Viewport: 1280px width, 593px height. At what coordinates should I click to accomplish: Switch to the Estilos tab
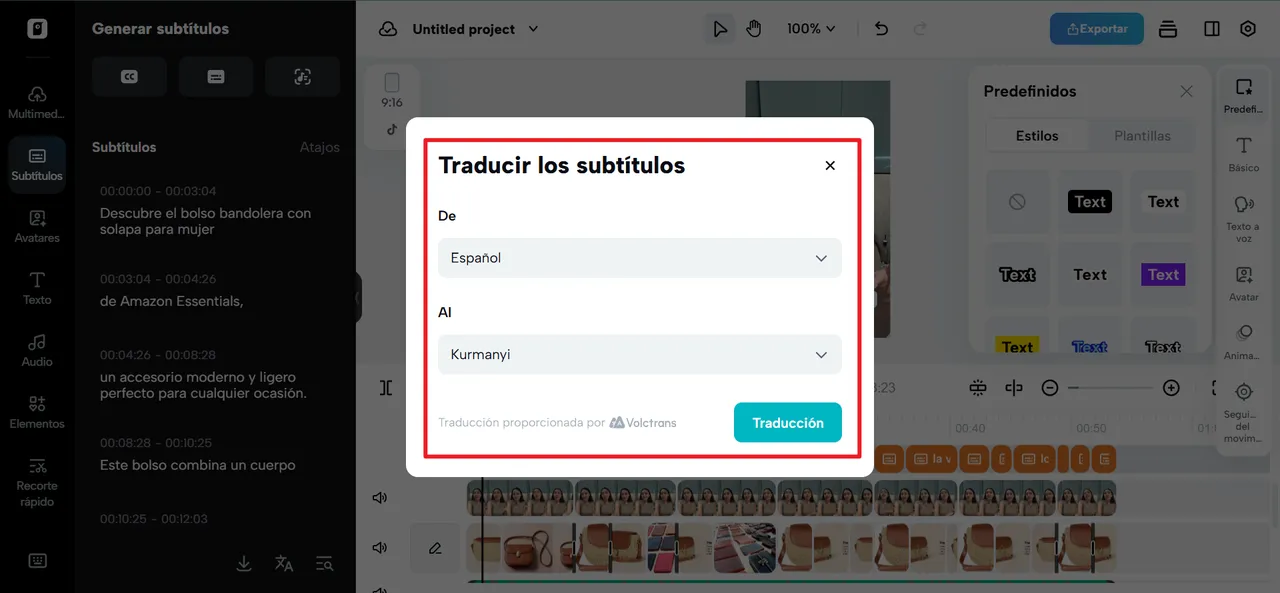pyautogui.click(x=1037, y=136)
